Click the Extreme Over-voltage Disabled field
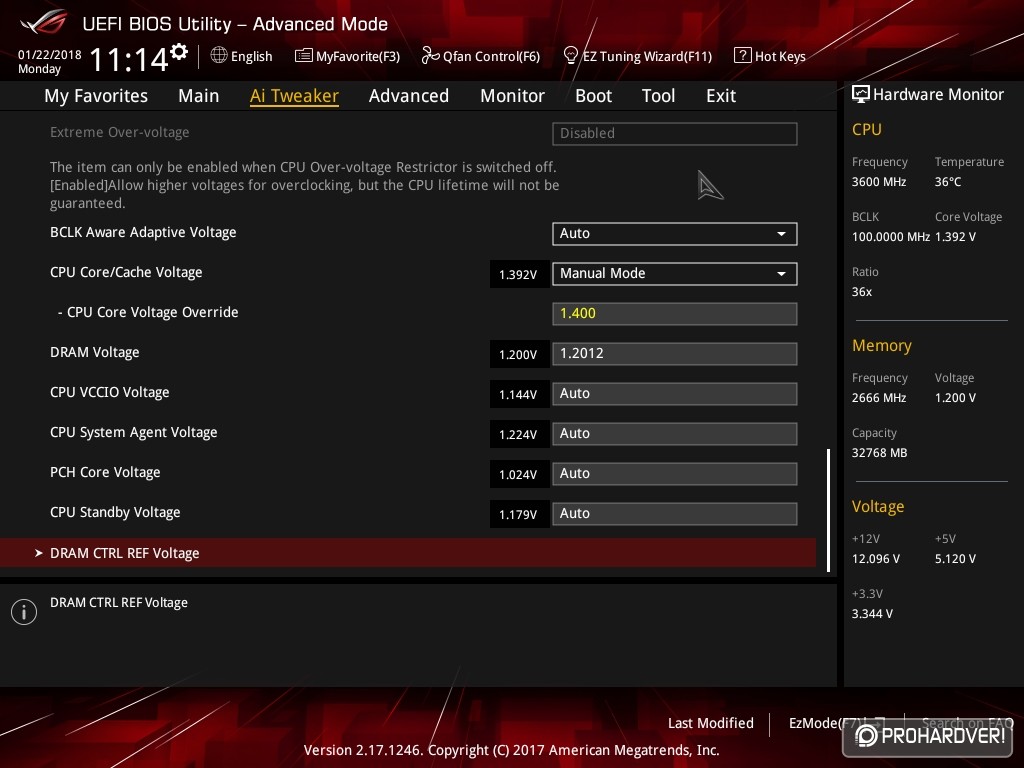The height and width of the screenshot is (768, 1024). click(675, 133)
